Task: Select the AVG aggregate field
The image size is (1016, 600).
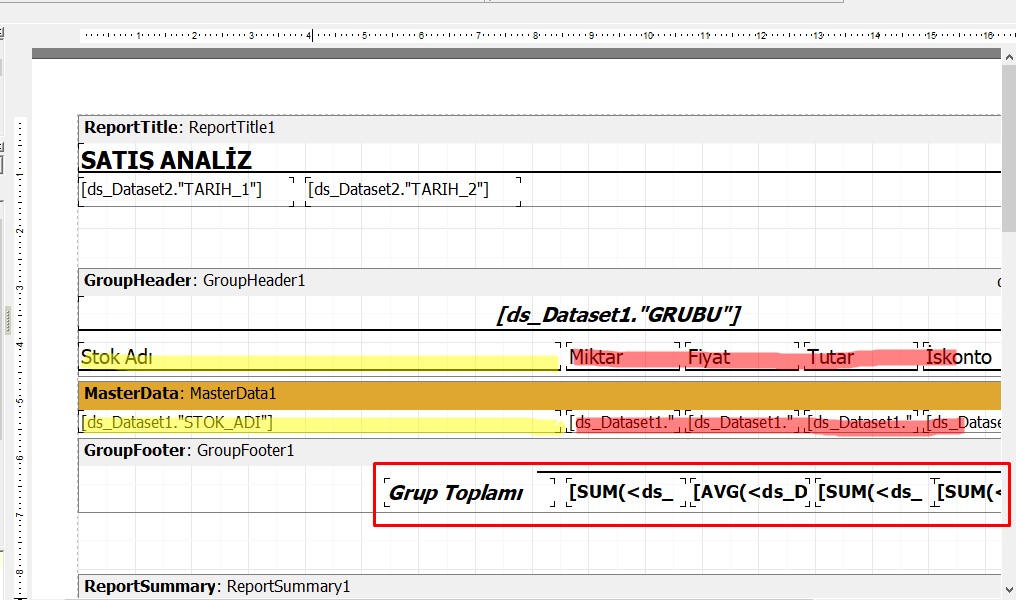Action: point(750,493)
